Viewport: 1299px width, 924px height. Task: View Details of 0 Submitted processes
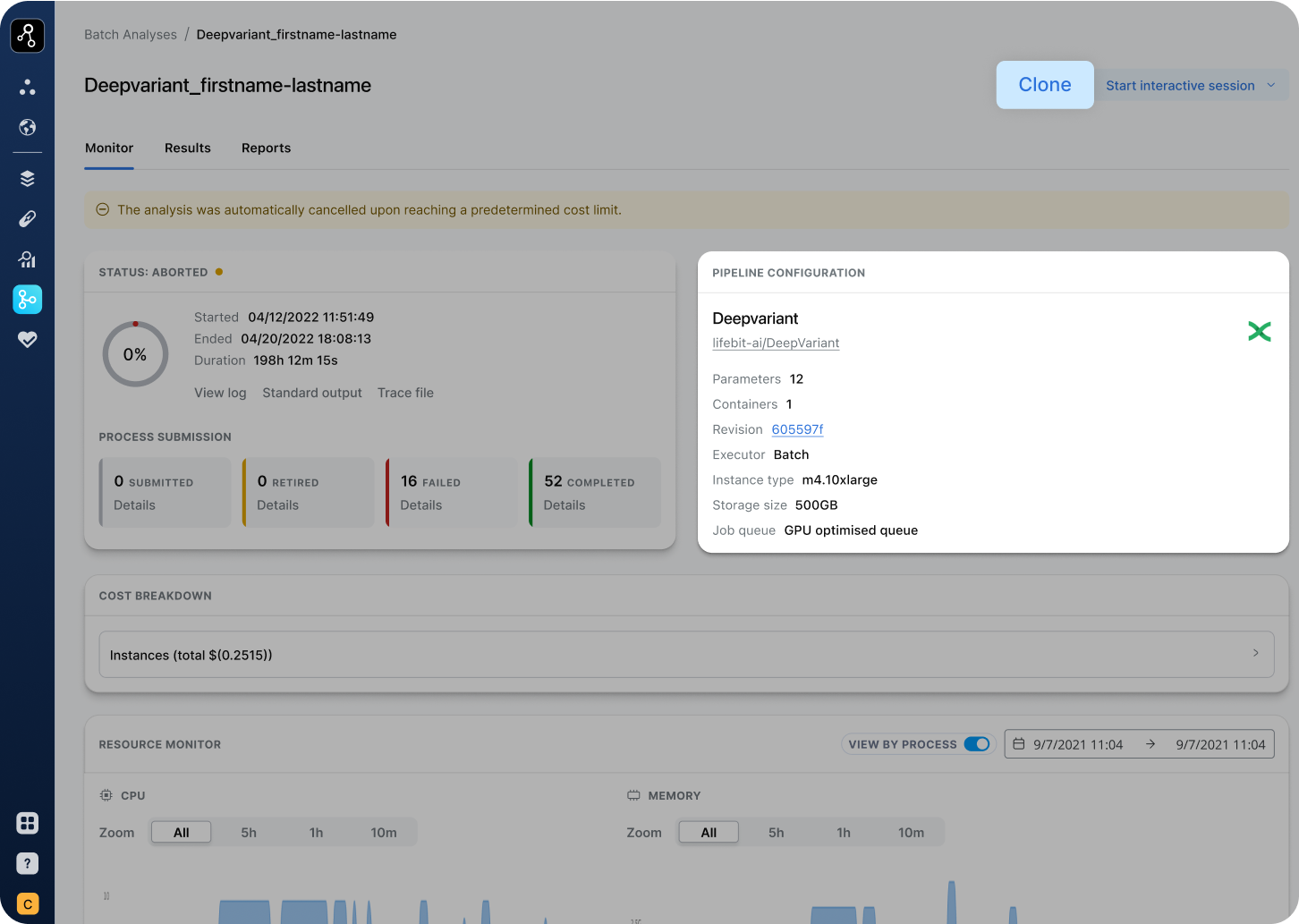(134, 505)
